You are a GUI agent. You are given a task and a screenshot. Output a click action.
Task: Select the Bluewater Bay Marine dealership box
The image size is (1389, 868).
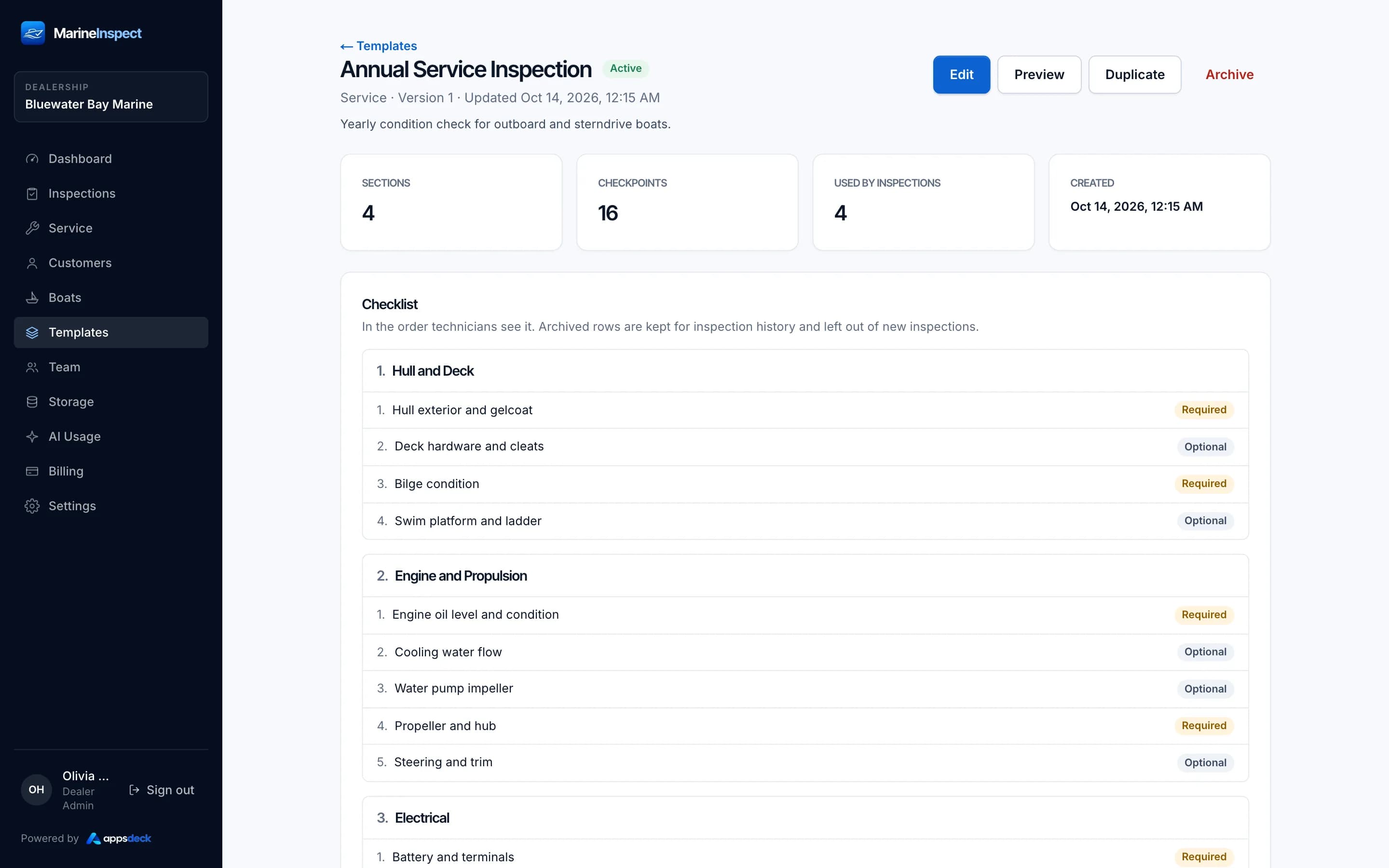(111, 96)
